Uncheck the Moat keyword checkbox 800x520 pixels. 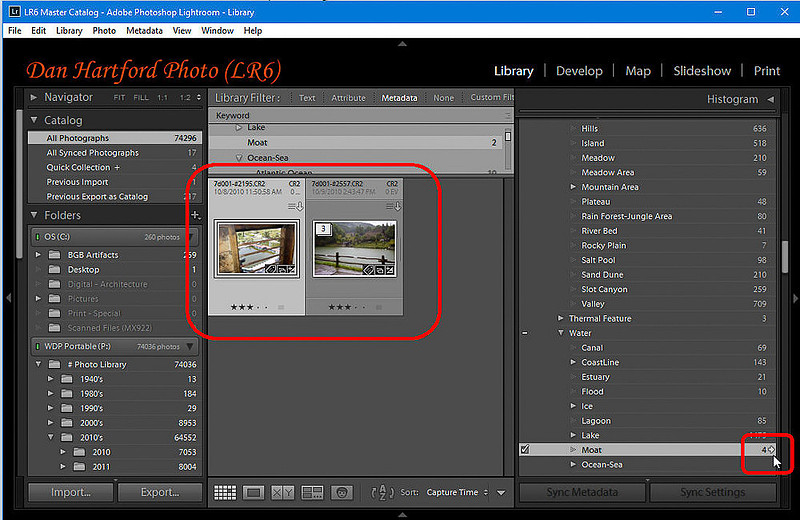tap(525, 450)
